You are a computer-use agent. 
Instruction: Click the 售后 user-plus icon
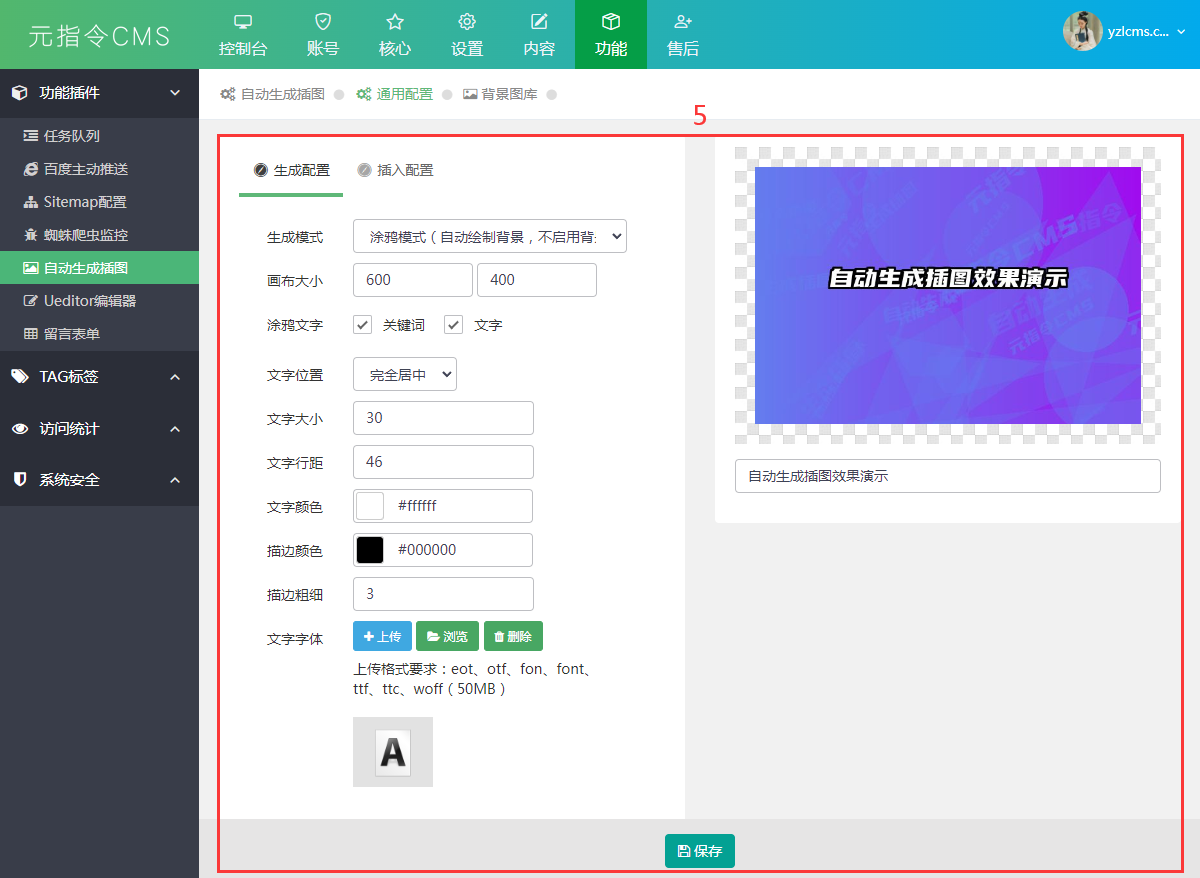683,22
